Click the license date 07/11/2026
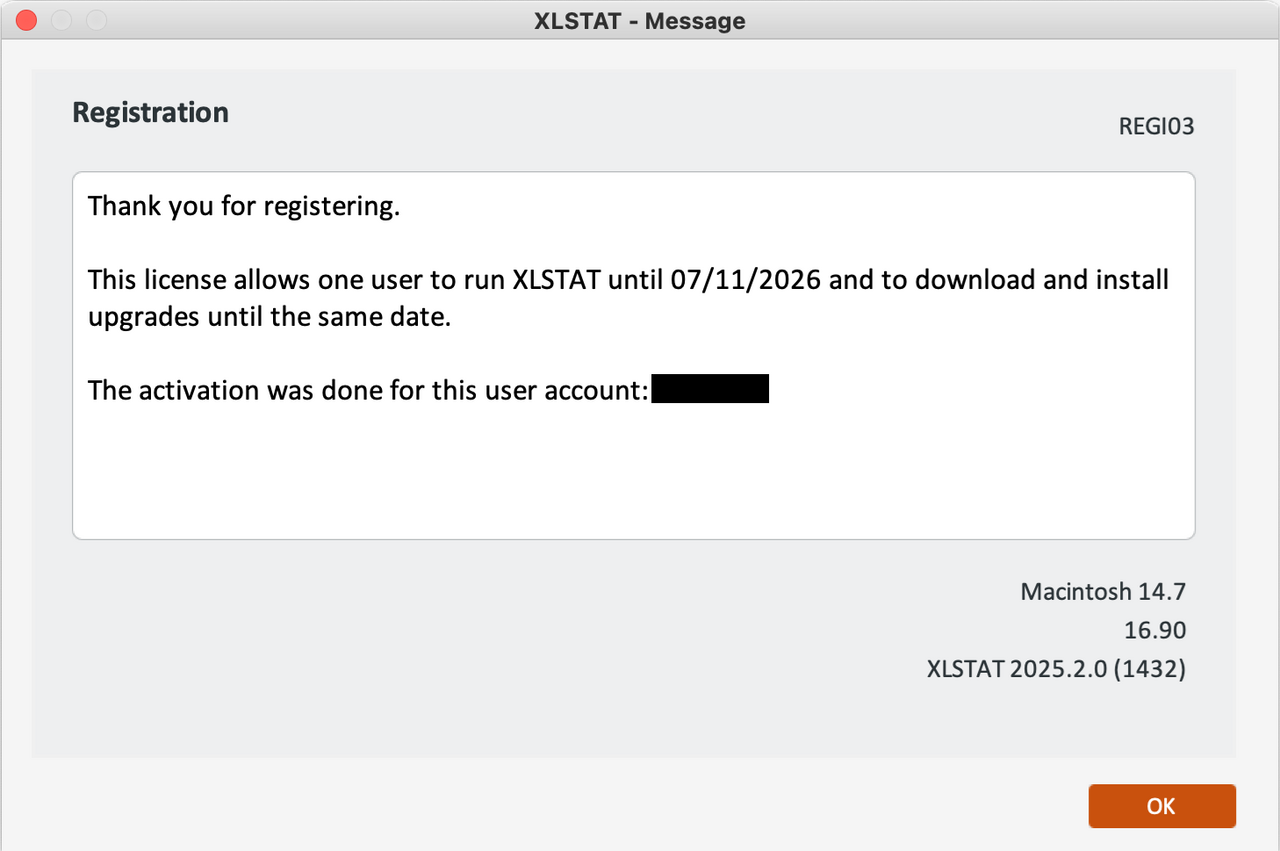This screenshot has width=1280, height=851. point(748,280)
